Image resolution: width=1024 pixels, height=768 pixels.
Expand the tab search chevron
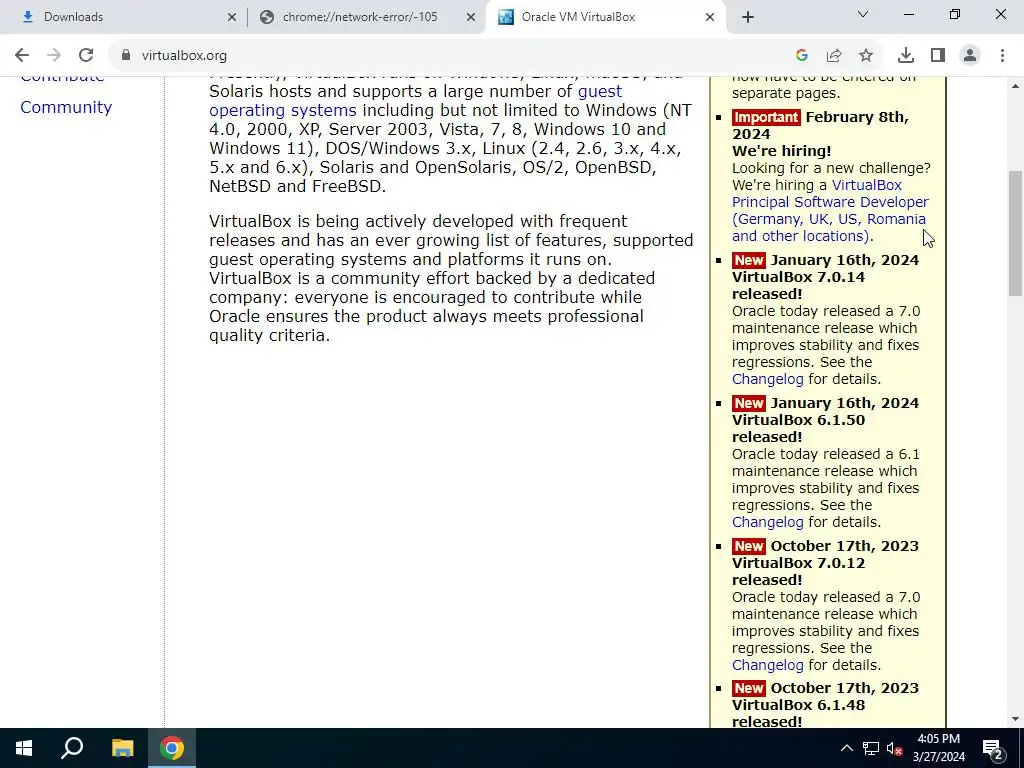[x=863, y=14]
